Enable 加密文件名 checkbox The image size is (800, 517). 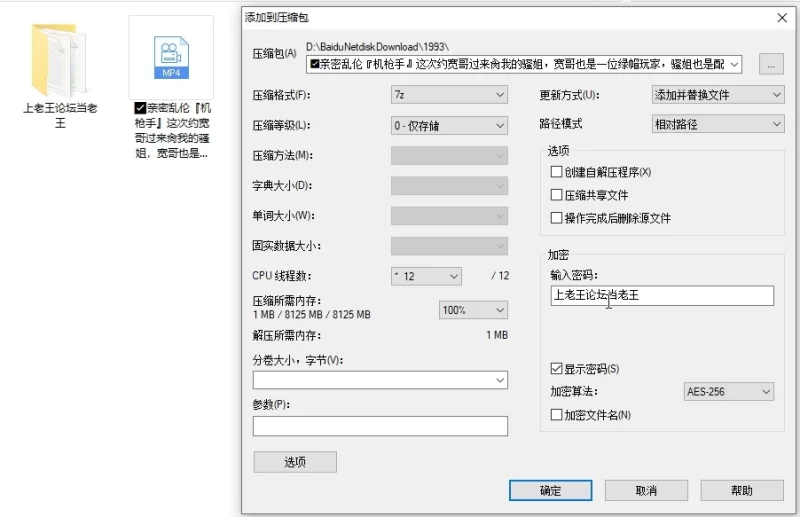[x=557, y=415]
